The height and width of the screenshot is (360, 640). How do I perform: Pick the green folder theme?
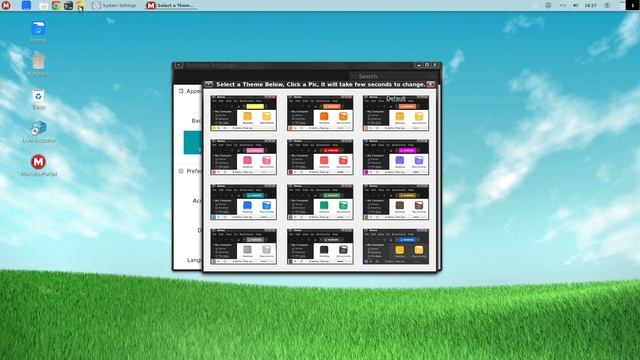coord(320,202)
